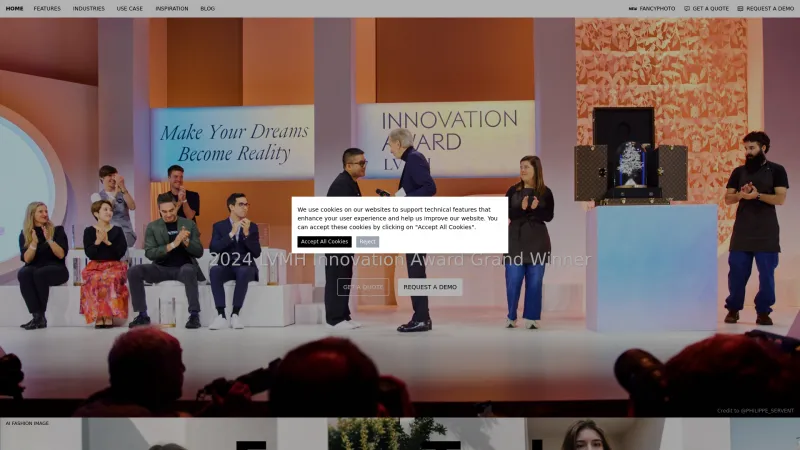Open the HOME nav item
This screenshot has width=800, height=450.
(14, 9)
